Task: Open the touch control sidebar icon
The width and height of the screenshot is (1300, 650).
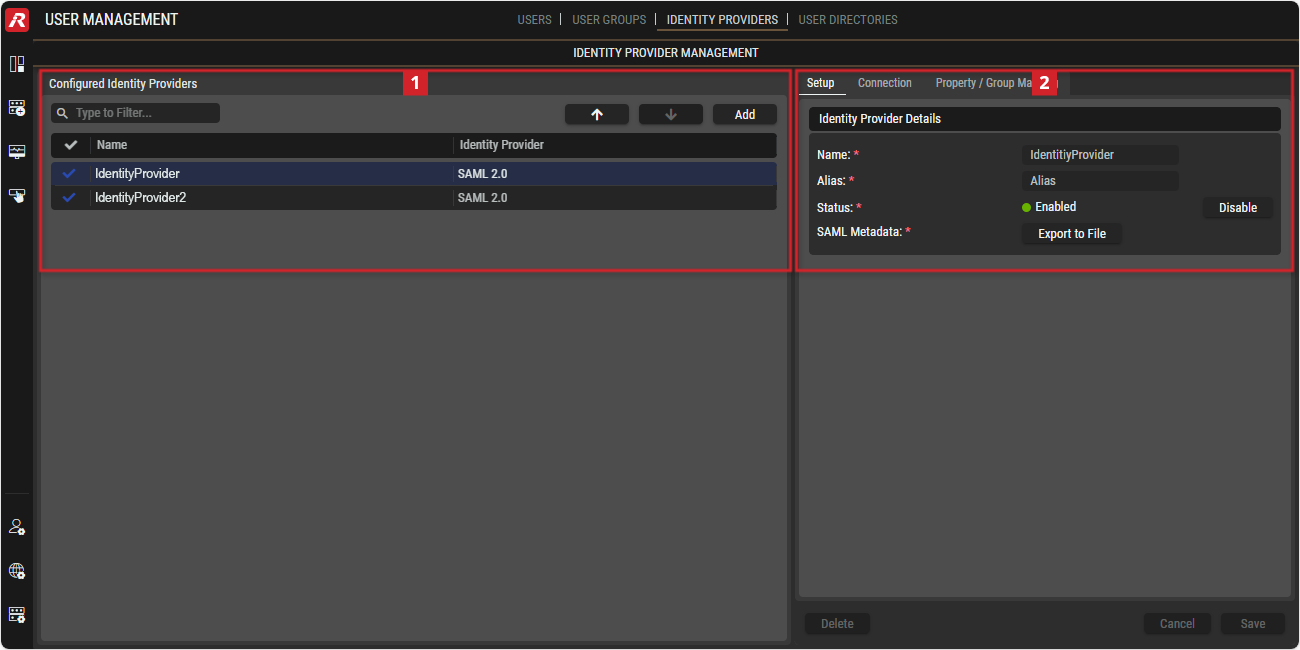Action: click(17, 195)
